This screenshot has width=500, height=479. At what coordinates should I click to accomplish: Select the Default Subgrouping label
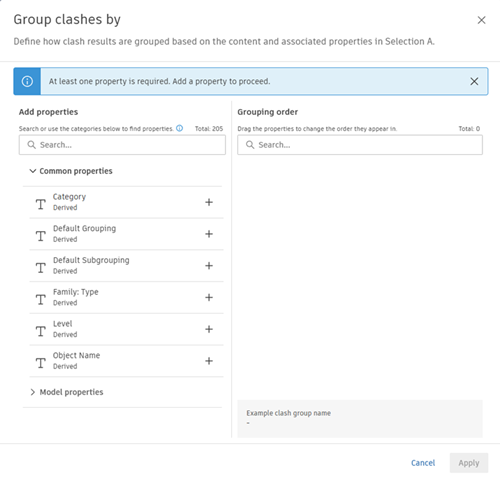tap(91, 260)
